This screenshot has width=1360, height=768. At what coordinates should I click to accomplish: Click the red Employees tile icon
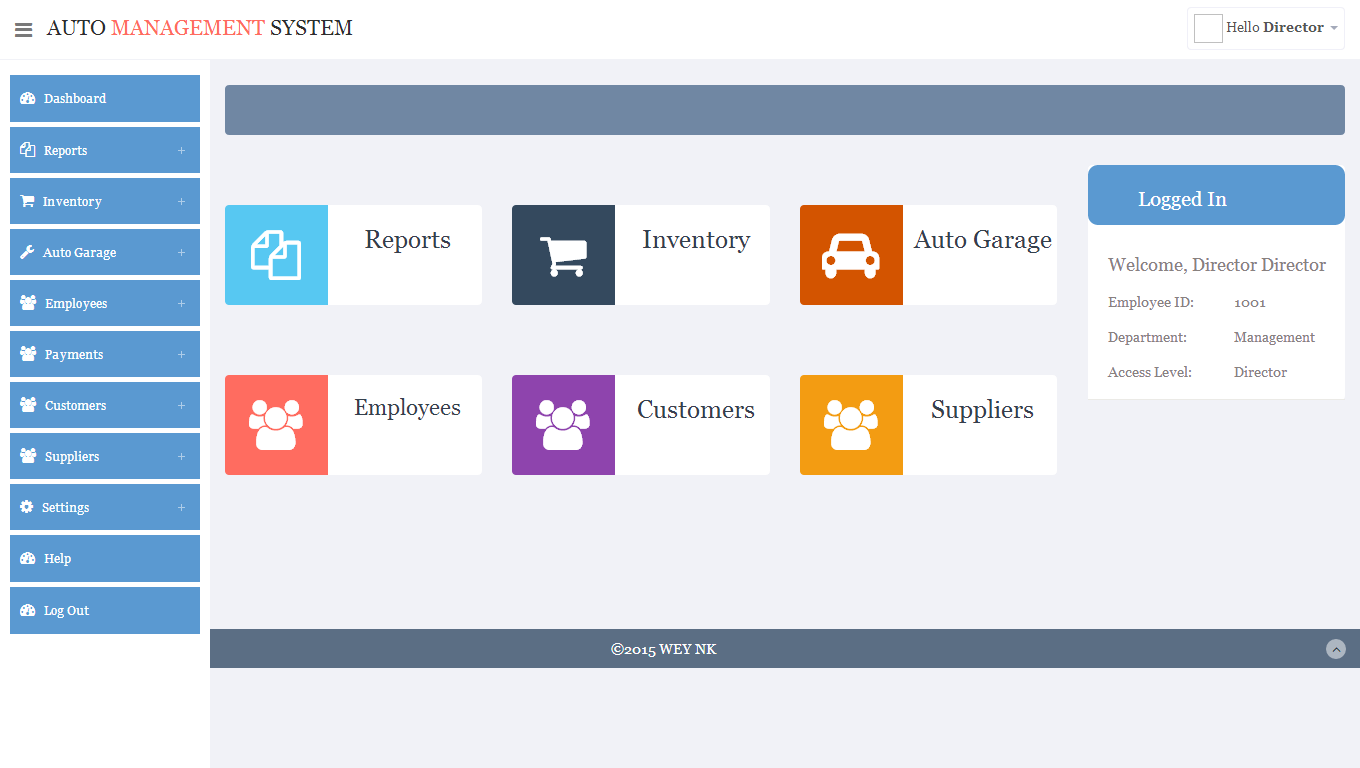276,425
